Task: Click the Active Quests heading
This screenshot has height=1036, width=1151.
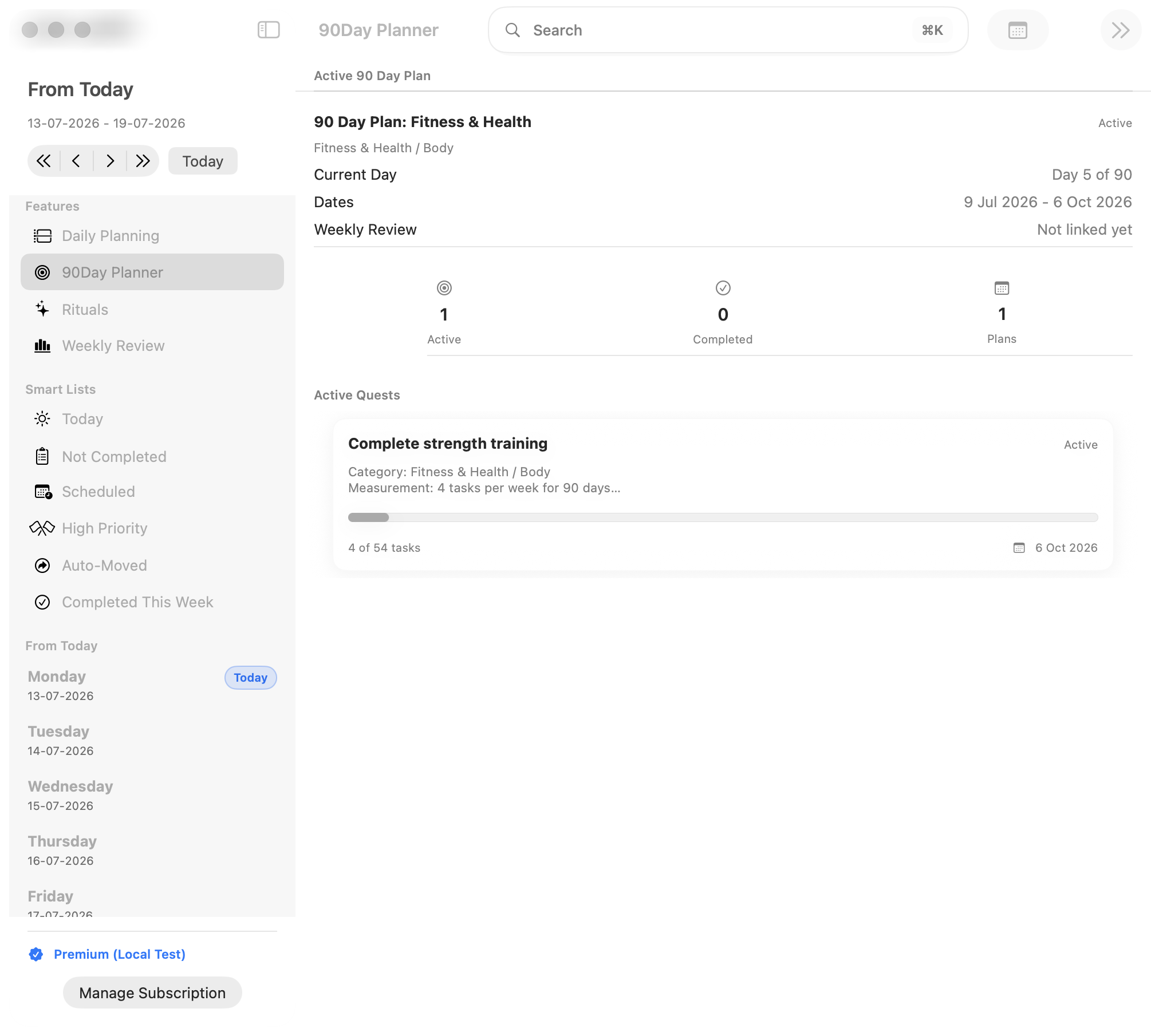Action: pyautogui.click(x=357, y=395)
